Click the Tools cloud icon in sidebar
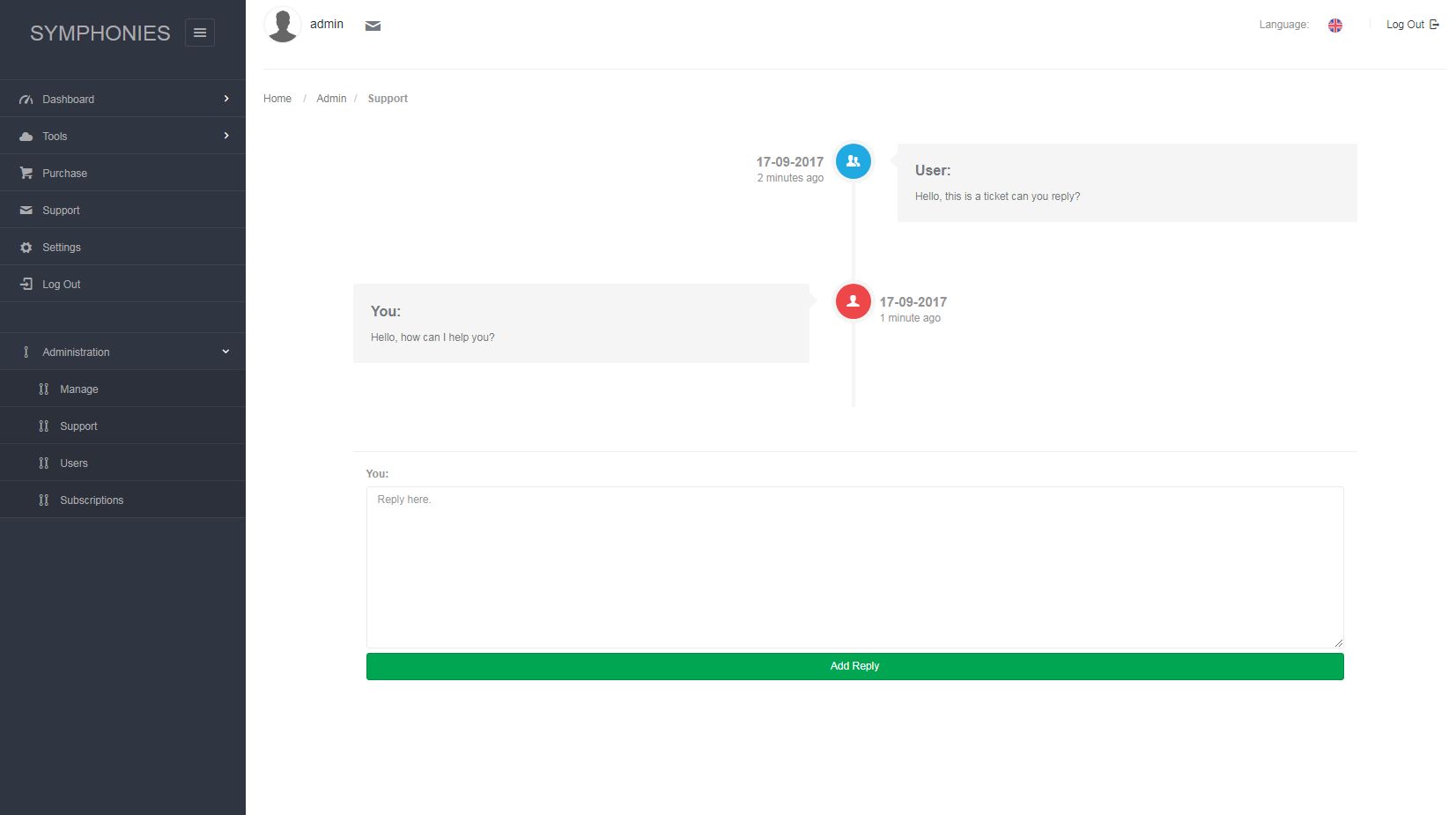Image resolution: width=1456 pixels, height=815 pixels. coord(26,137)
